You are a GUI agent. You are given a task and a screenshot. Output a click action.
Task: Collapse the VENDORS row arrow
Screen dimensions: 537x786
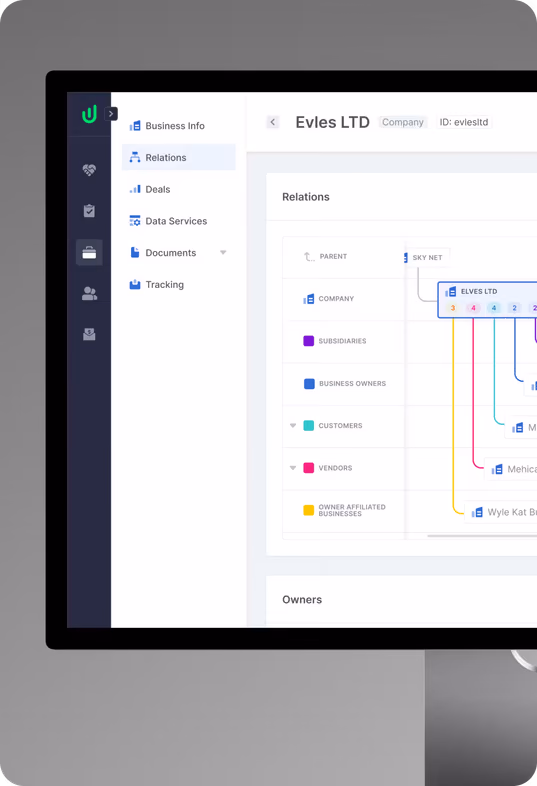(x=293, y=468)
